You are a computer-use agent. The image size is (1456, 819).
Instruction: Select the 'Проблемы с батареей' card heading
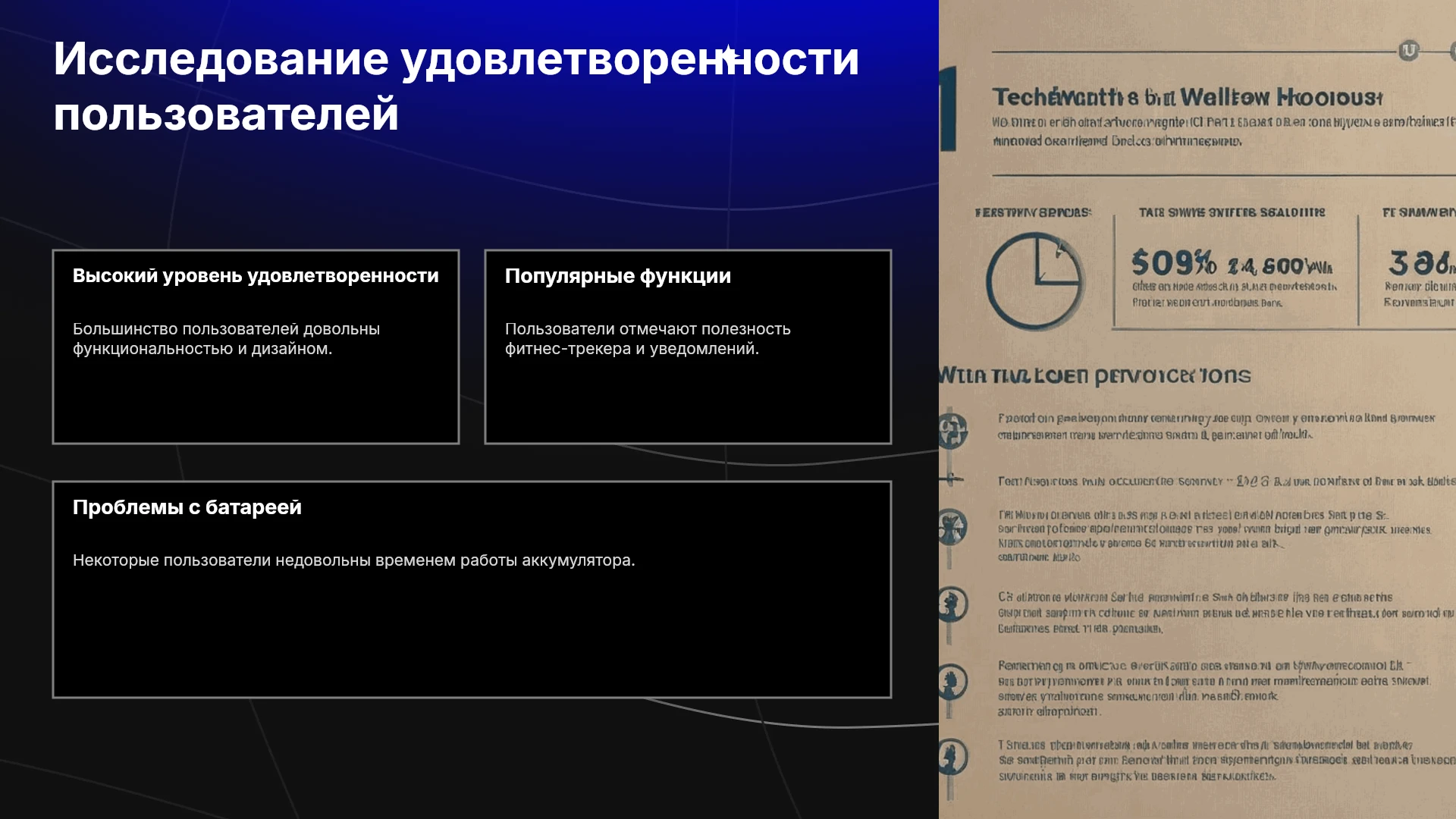(x=187, y=507)
